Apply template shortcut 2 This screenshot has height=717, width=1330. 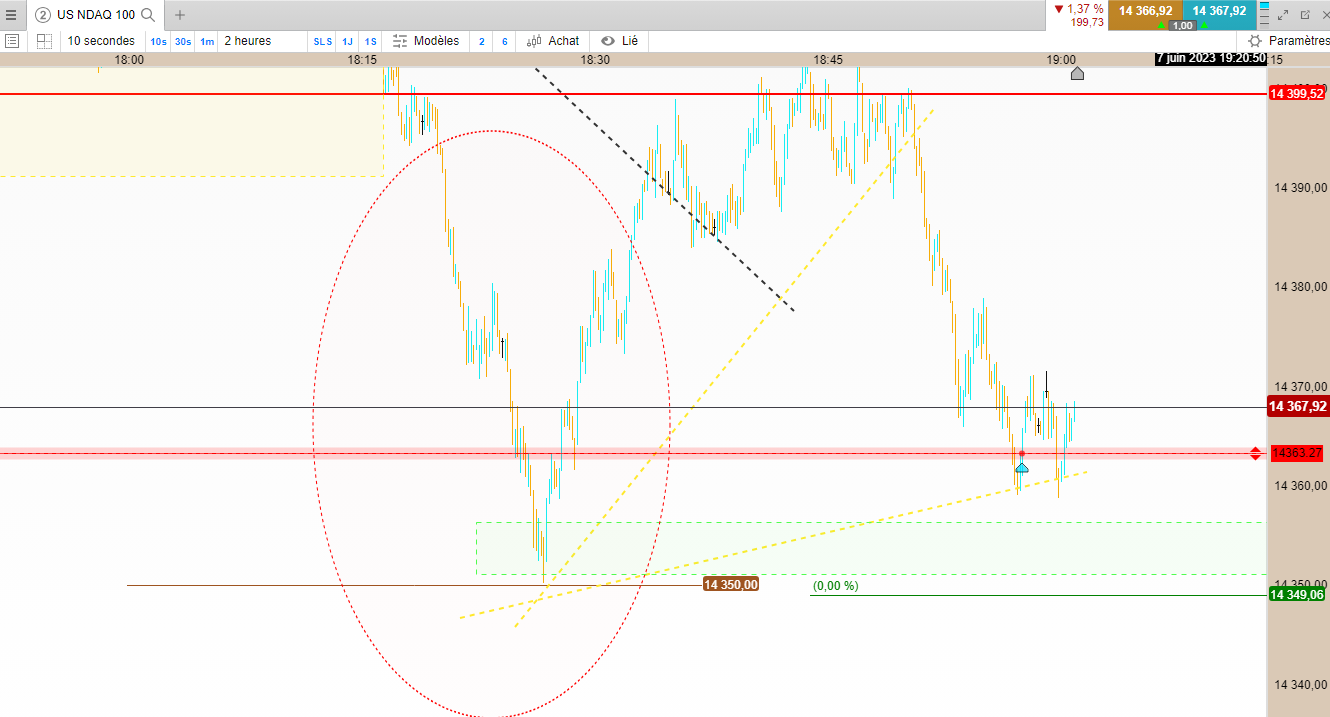(481, 41)
